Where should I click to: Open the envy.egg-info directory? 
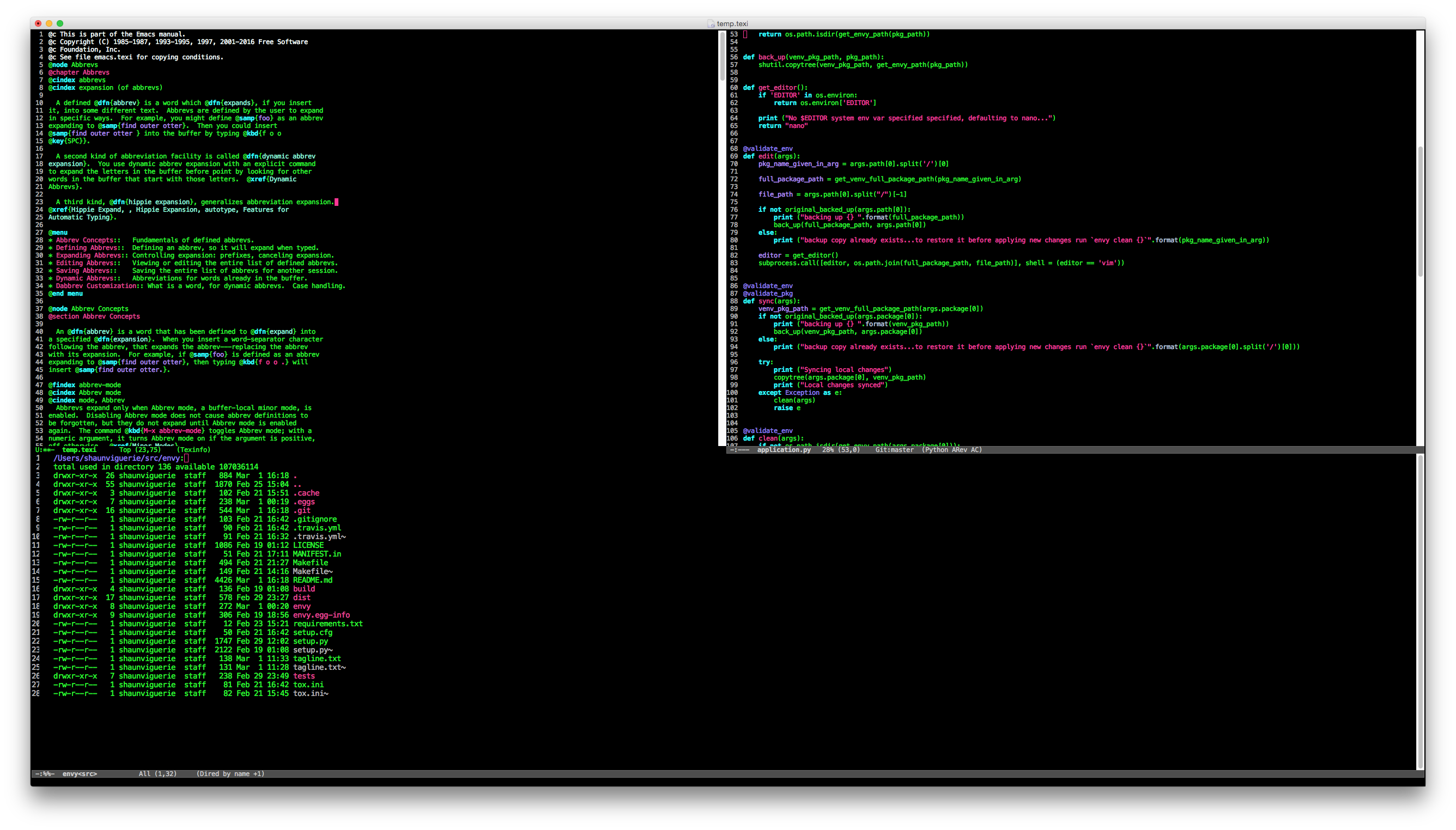pyautogui.click(x=321, y=615)
